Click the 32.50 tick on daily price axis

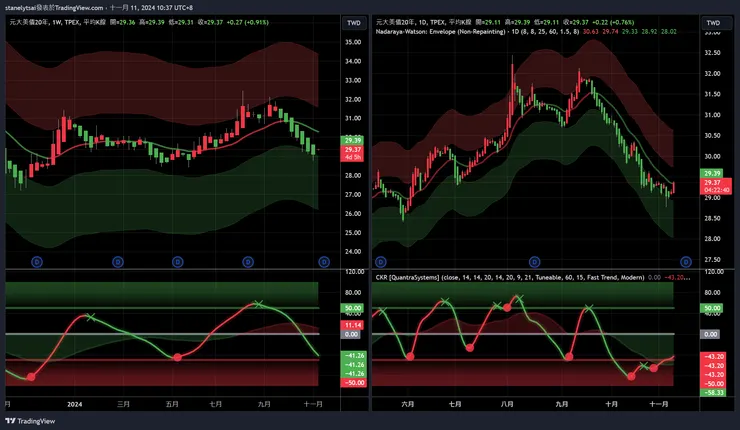[712, 52]
